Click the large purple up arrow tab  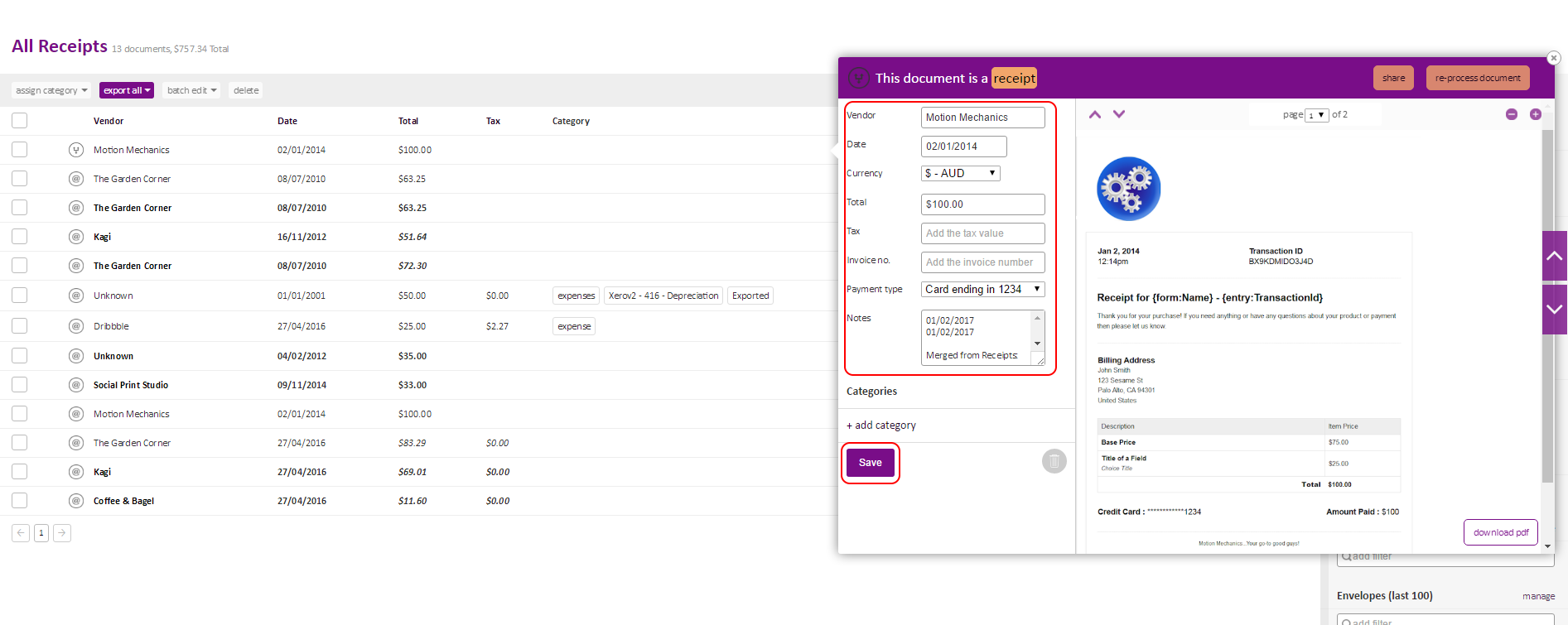point(1555,256)
